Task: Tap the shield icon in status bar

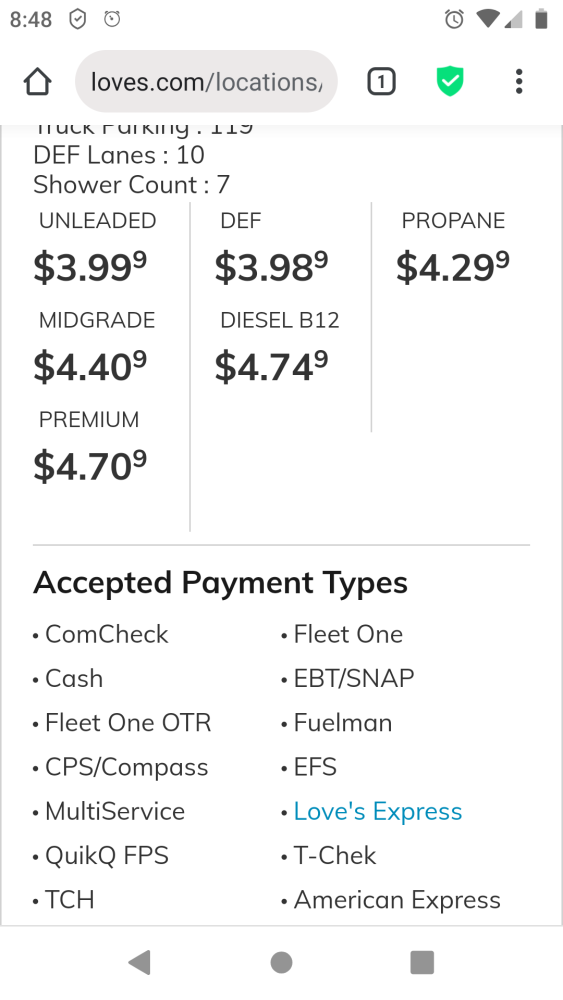Action: (77, 19)
